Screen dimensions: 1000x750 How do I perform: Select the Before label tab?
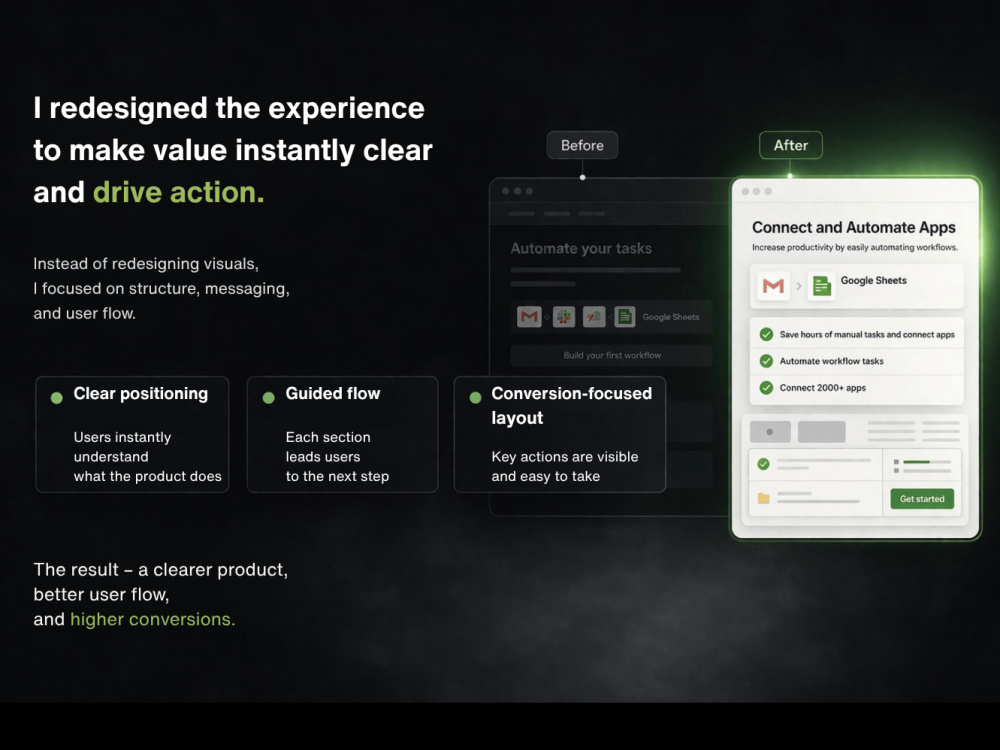click(582, 145)
